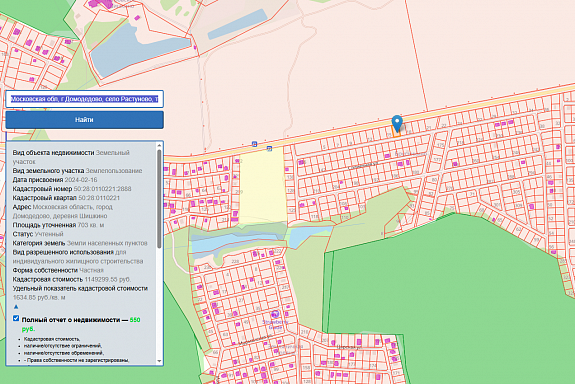Click the Земли населенных пунктов category text

(x=107, y=243)
